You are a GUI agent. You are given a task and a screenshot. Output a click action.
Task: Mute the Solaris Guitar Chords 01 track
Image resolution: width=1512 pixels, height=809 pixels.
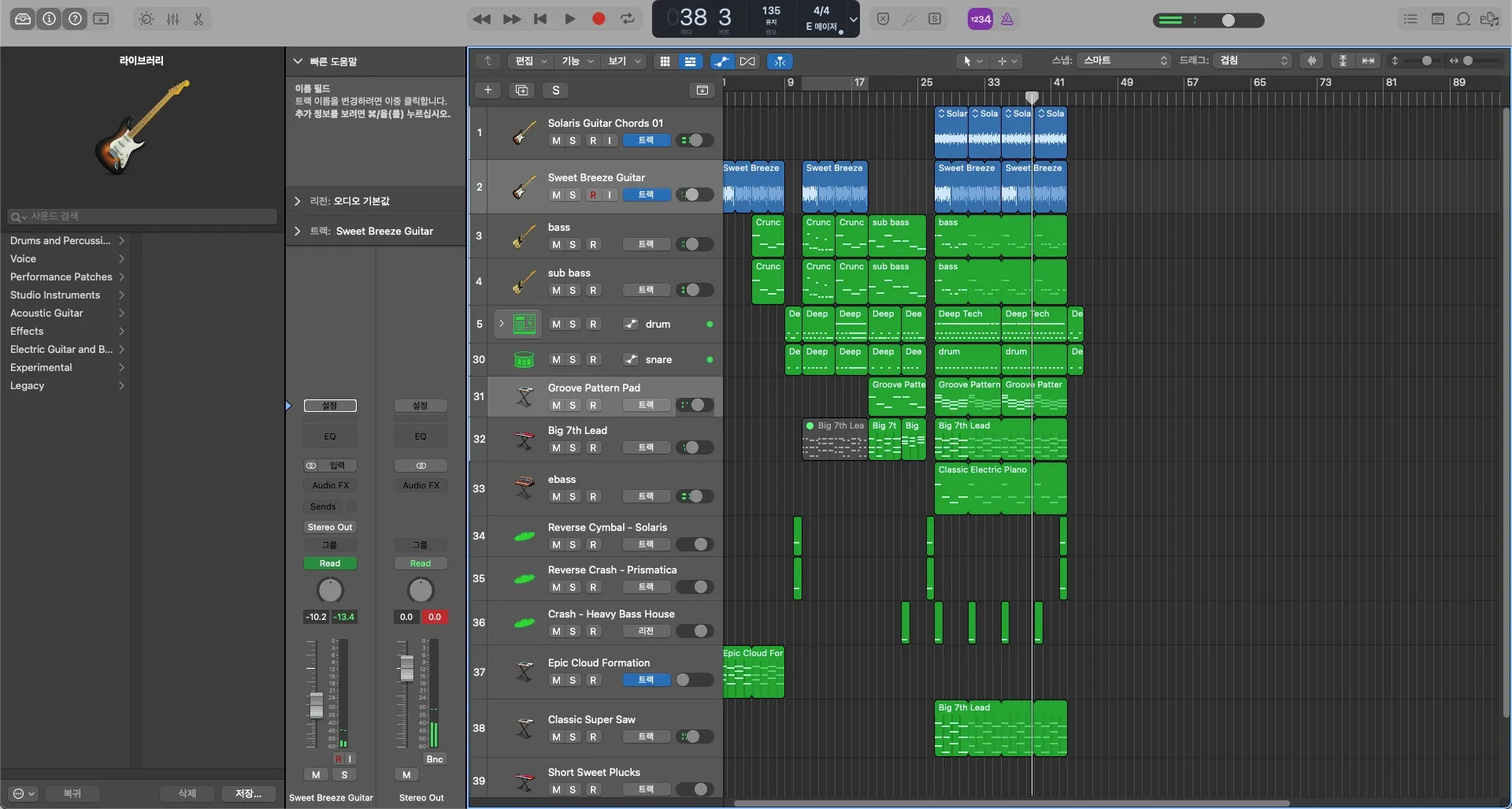pos(556,141)
